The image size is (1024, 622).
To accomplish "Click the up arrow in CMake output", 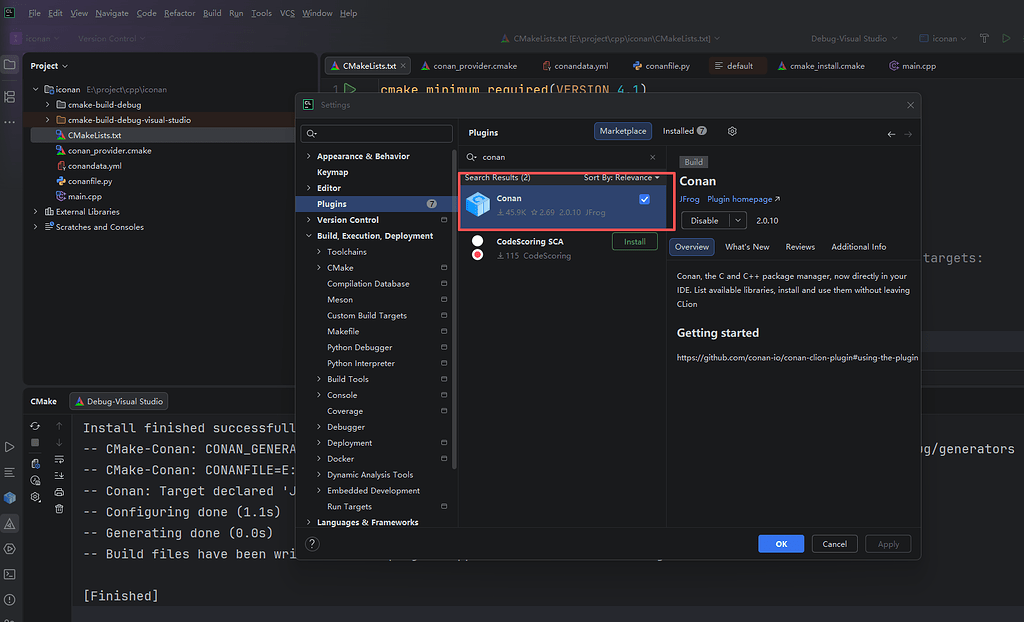I will (59, 426).
